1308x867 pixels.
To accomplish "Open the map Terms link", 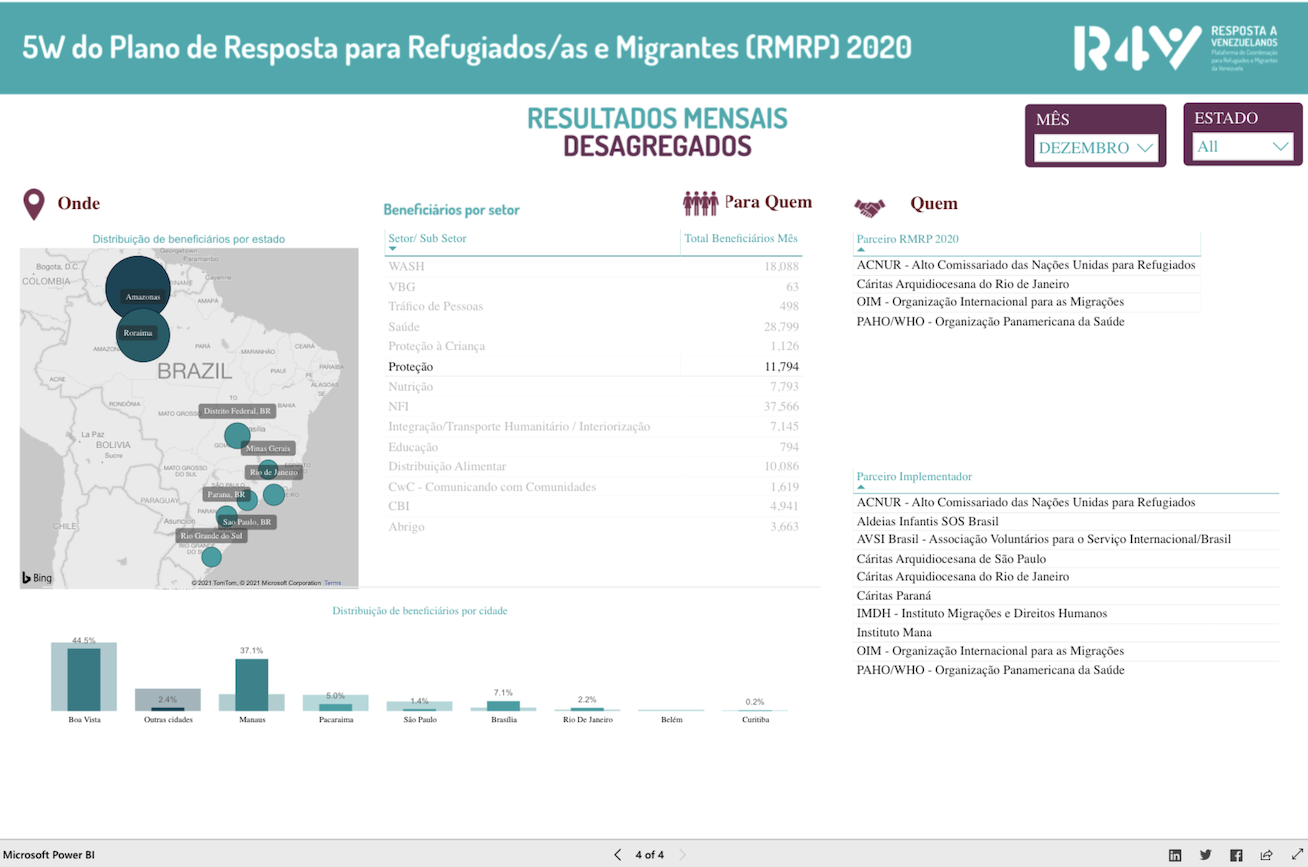I will [x=332, y=583].
